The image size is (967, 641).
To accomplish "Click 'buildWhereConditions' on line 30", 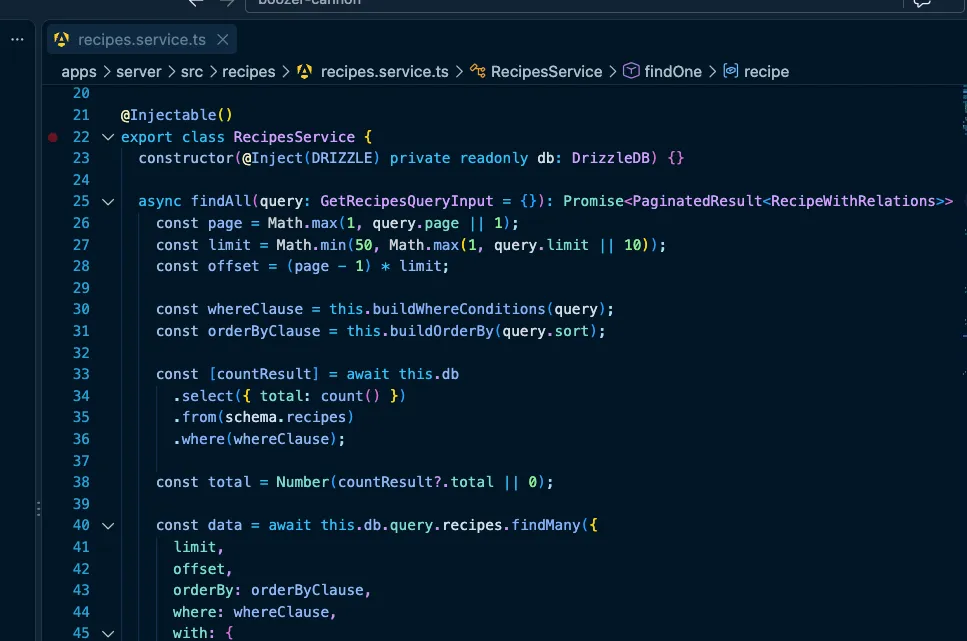I will [459, 309].
